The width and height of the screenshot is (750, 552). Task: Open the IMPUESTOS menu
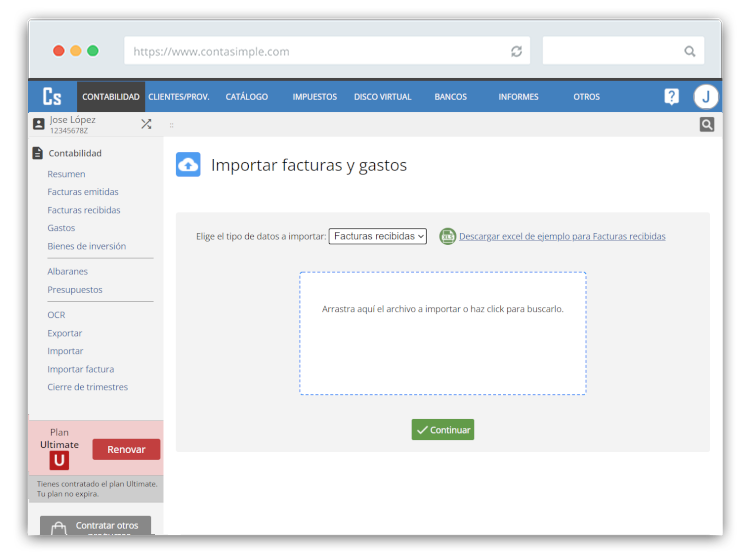[315, 97]
